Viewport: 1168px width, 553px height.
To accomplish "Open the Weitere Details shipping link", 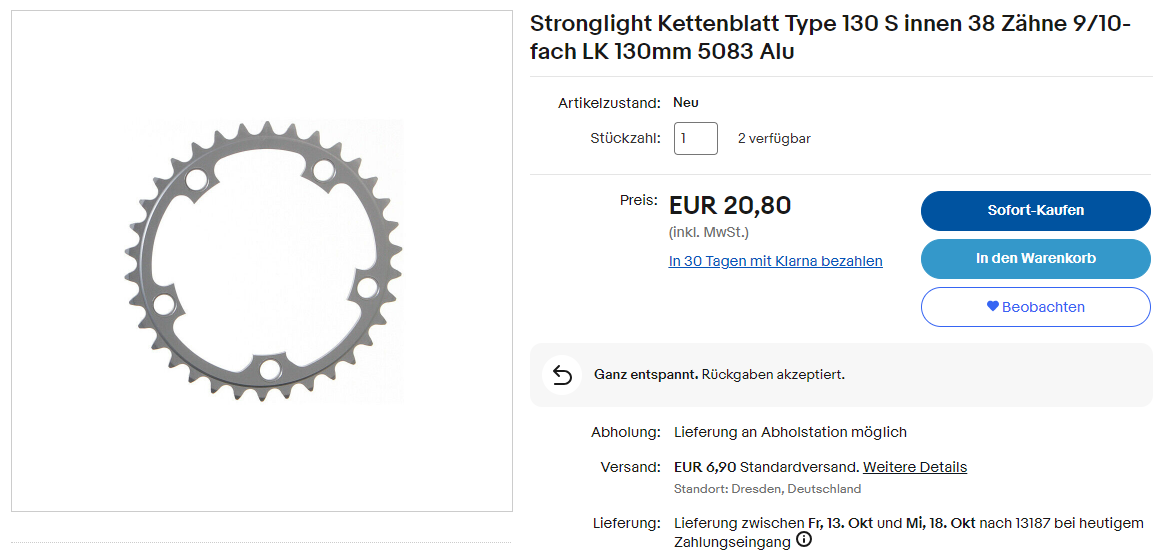I will (915, 467).
